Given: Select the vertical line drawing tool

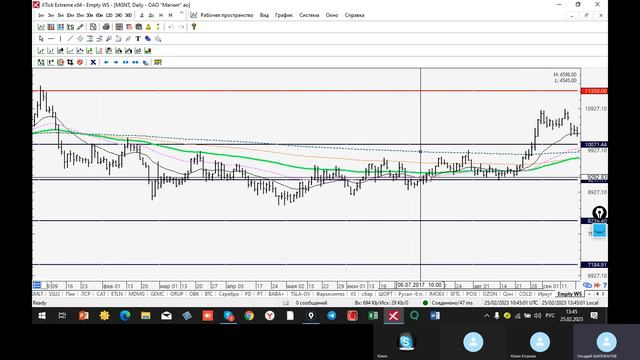Looking at the screenshot, I should point(60,39).
